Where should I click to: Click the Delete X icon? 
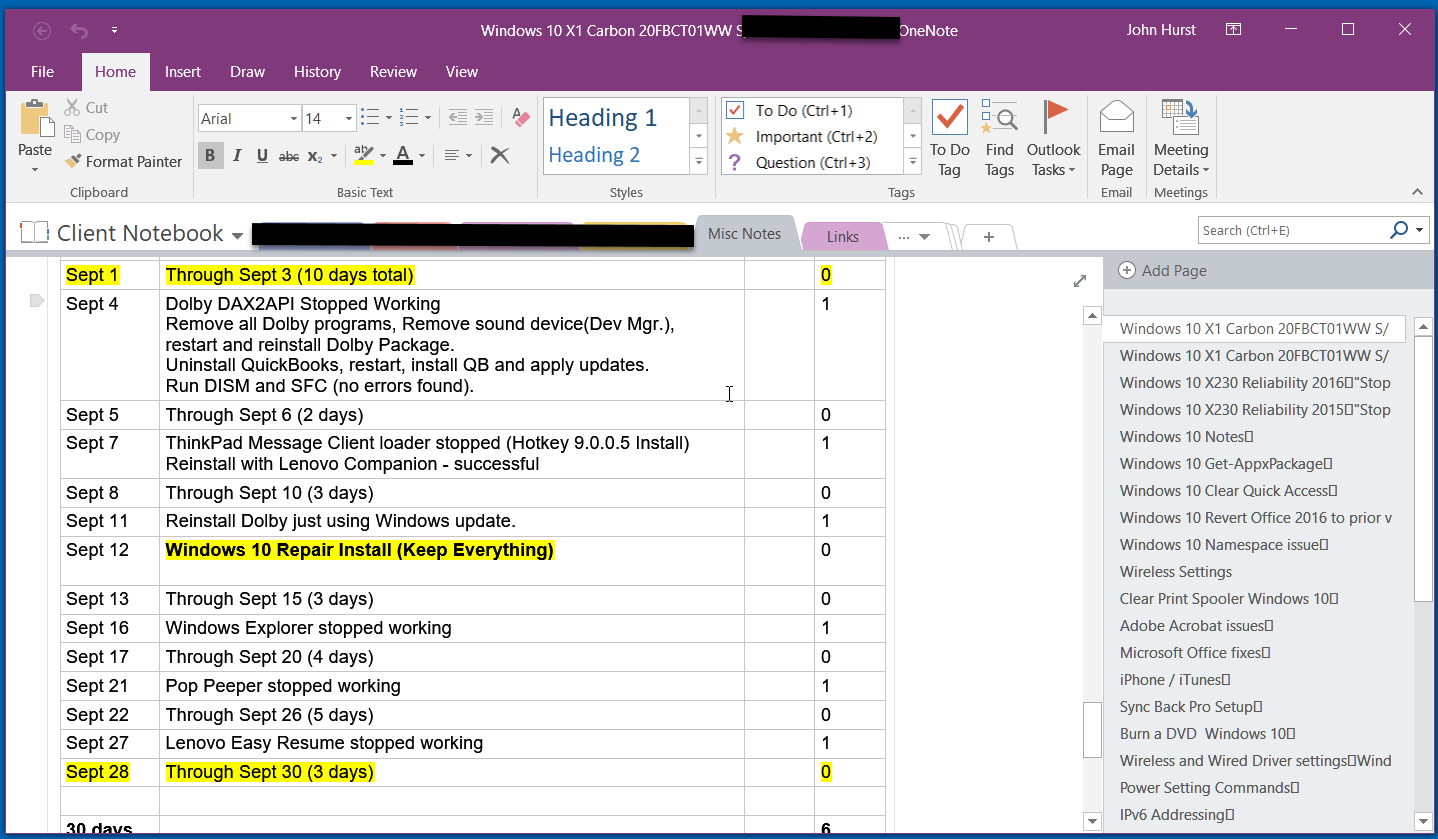[x=500, y=155]
